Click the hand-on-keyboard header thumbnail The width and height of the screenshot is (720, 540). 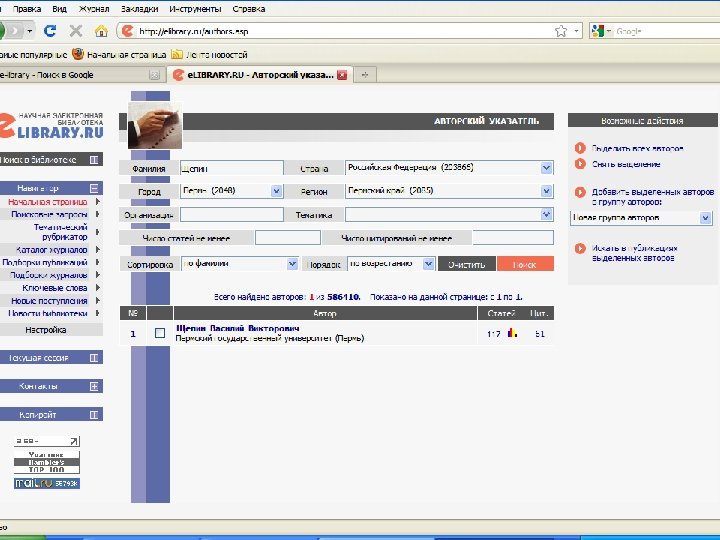pos(155,125)
